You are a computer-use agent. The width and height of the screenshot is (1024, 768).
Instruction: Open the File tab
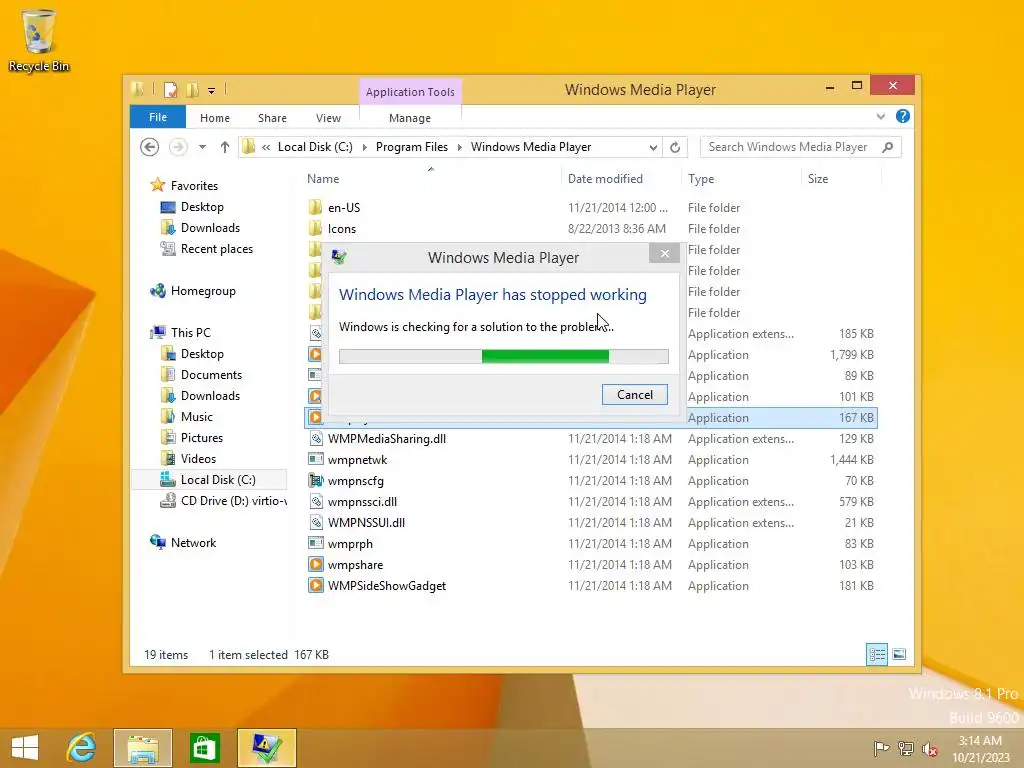[158, 117]
